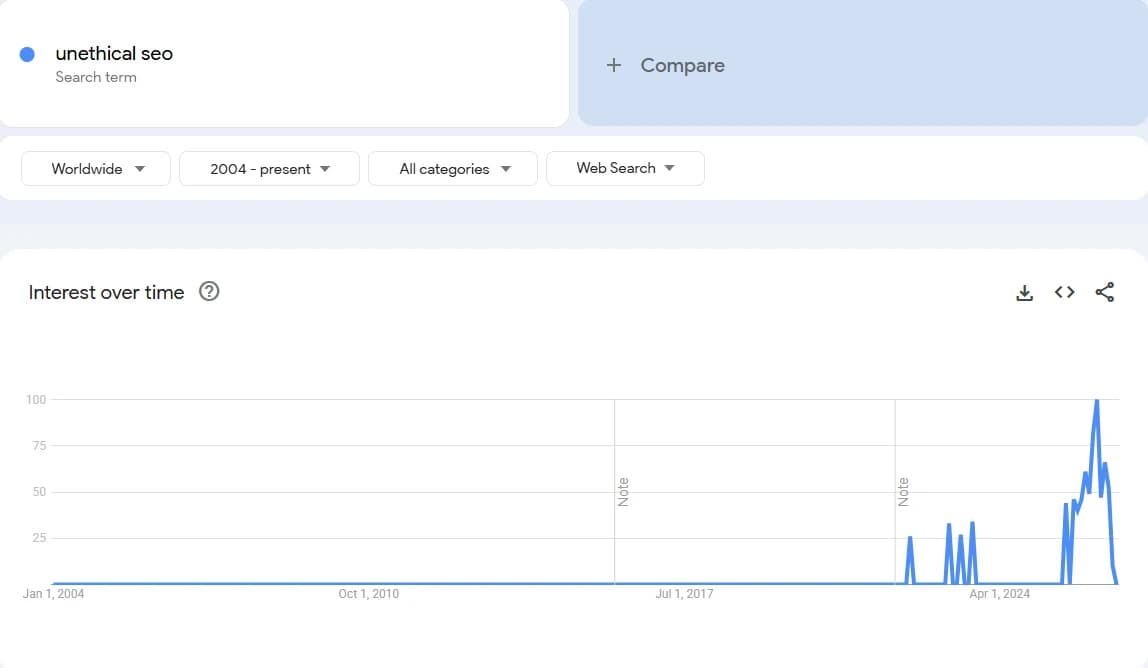Click the 25 y-axis label
Image resolution: width=1148 pixels, height=668 pixels.
click(40, 538)
